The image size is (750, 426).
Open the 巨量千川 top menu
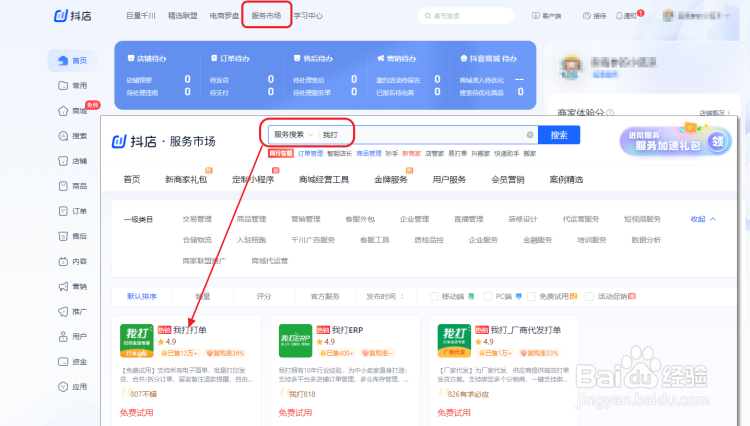click(141, 16)
